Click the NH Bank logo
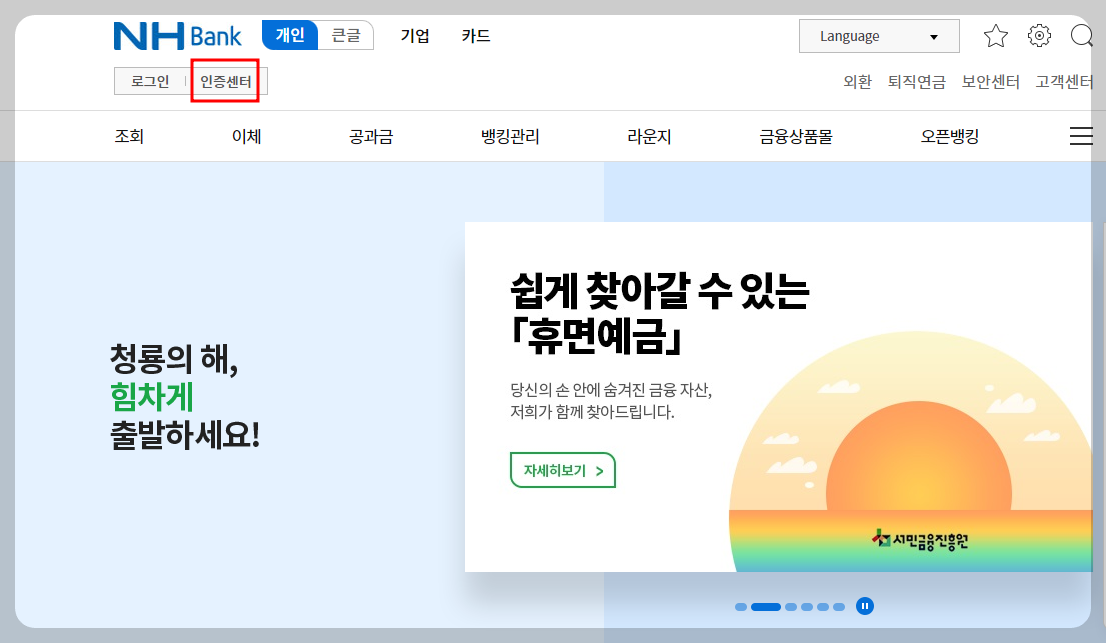This screenshot has width=1106, height=643. 177,36
